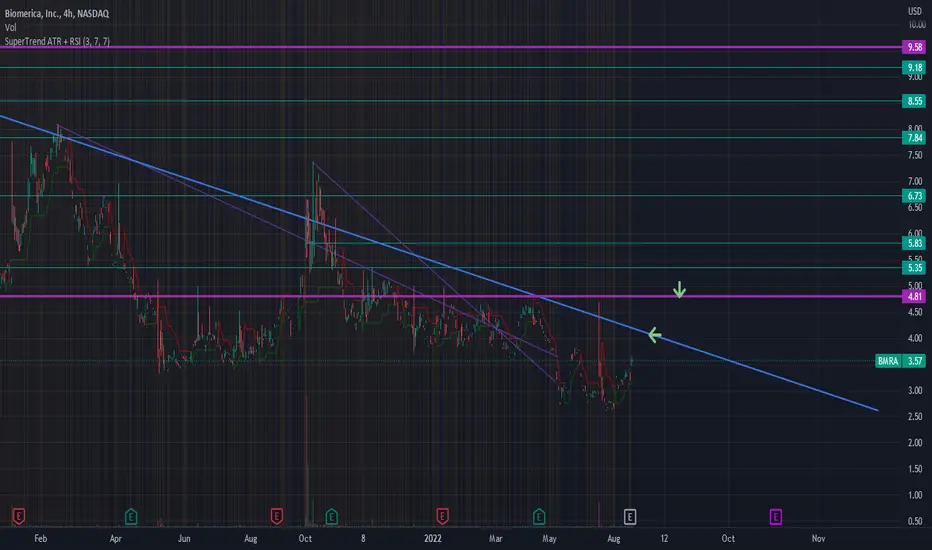Open green earnings marker near Apr
This screenshot has width=932, height=550.
(131, 516)
